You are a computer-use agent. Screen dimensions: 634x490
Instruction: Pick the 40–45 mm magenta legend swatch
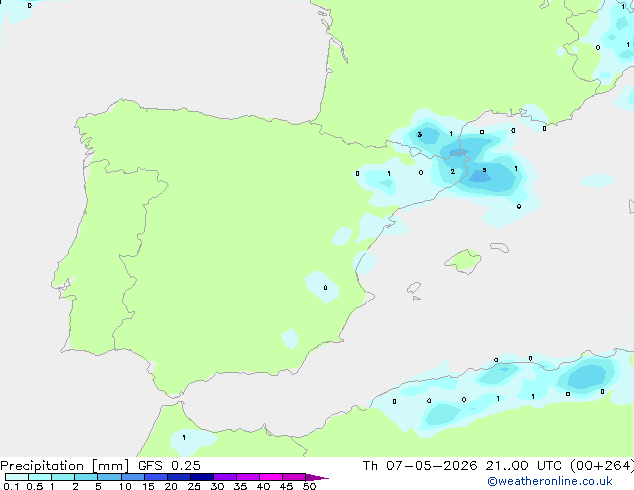point(271,477)
